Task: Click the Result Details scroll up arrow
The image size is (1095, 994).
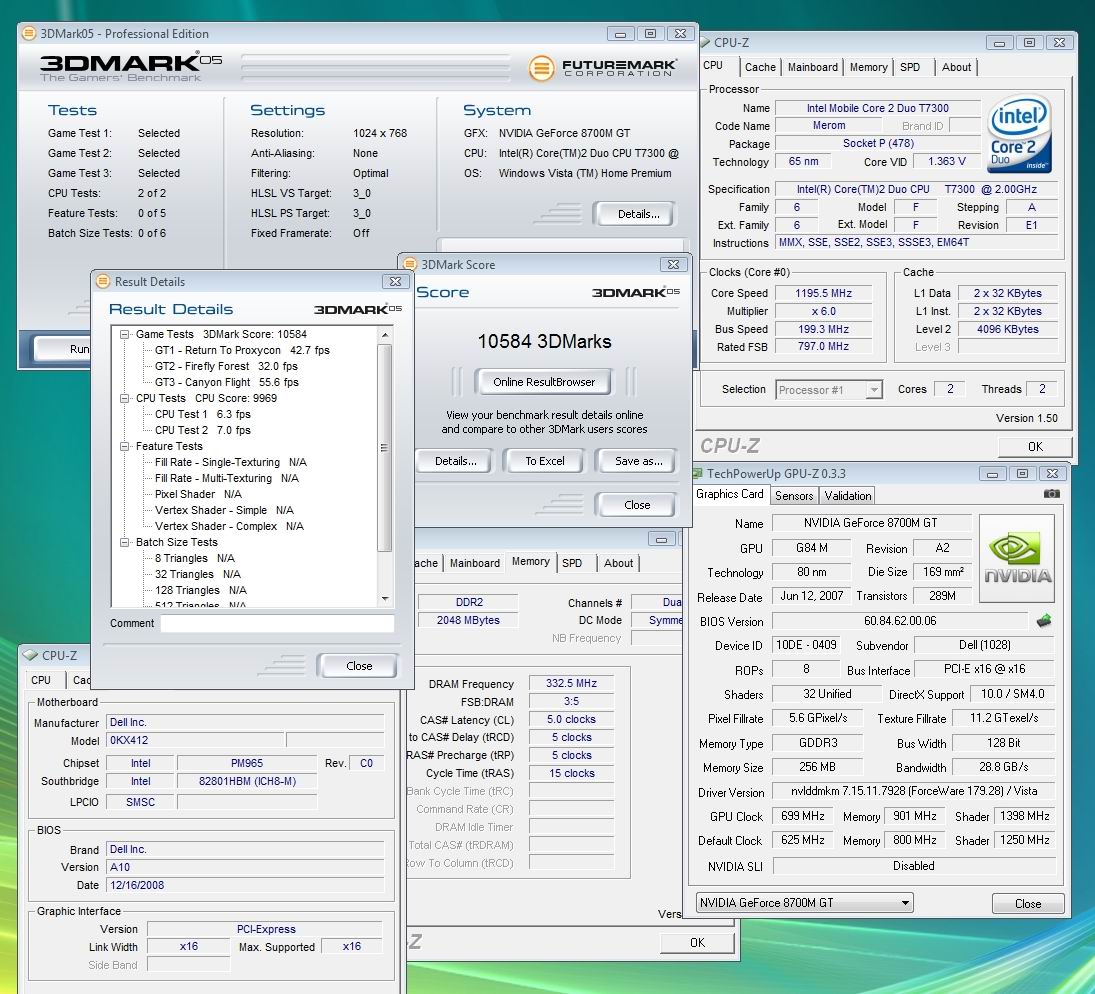Action: tap(385, 335)
